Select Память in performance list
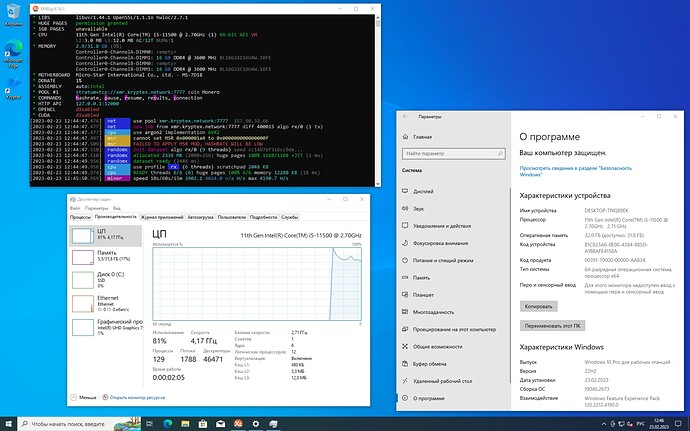The image size is (690, 431). (106, 257)
